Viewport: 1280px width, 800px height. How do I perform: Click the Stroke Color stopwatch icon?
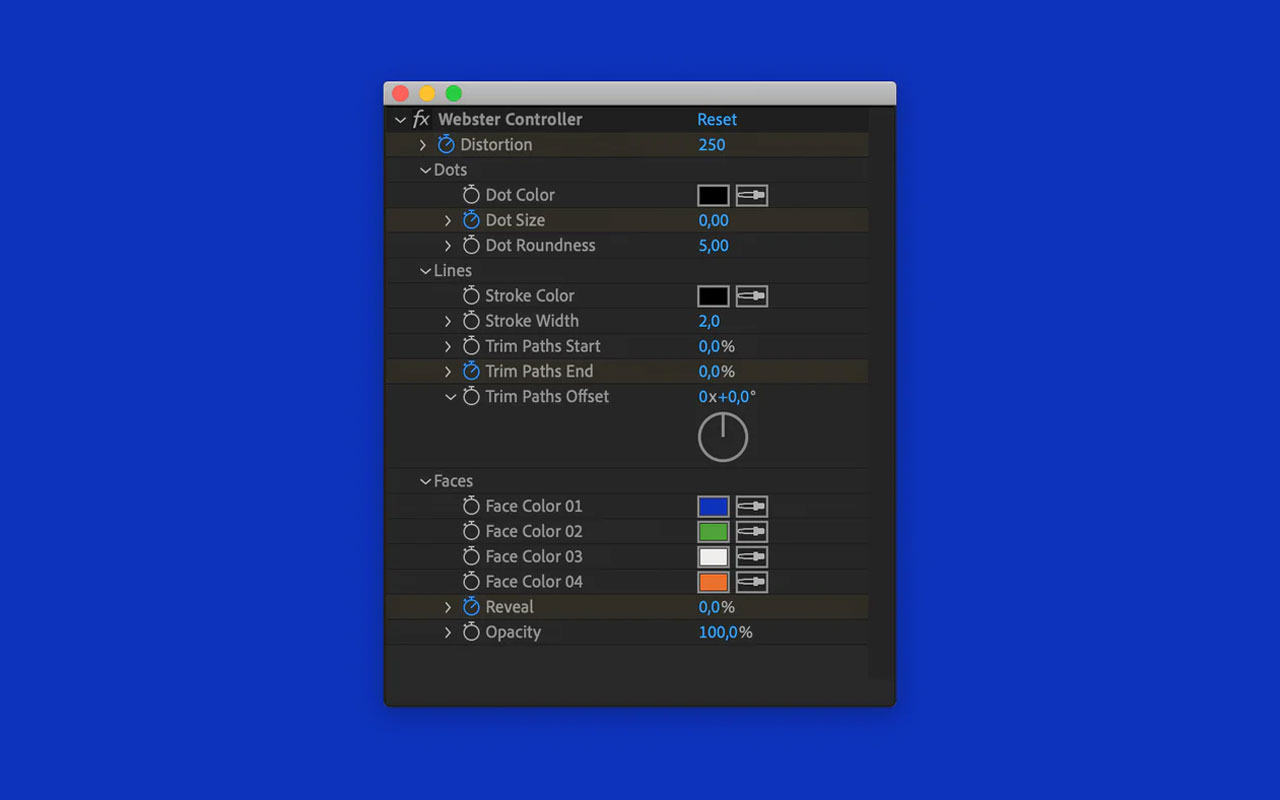[x=470, y=295]
